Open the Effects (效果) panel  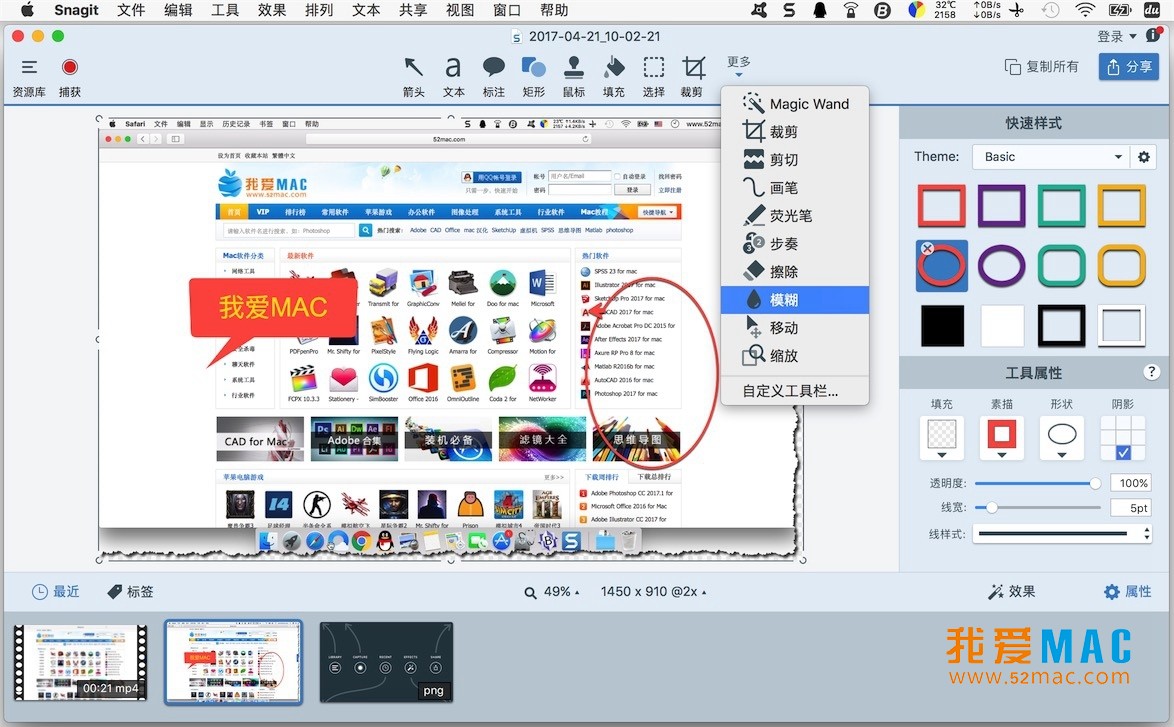(1012, 591)
